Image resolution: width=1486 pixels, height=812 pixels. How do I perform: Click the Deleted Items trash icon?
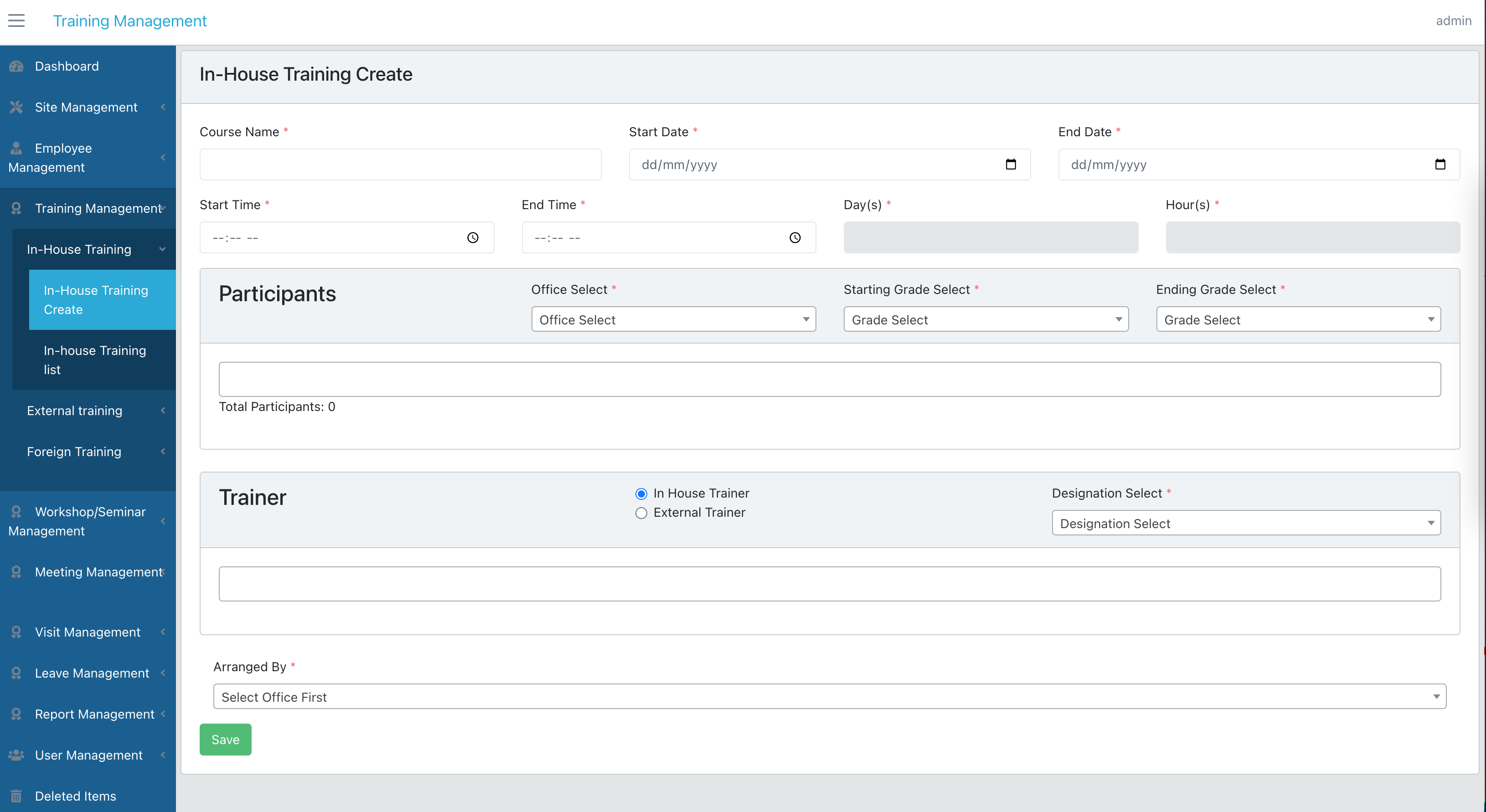(16, 796)
